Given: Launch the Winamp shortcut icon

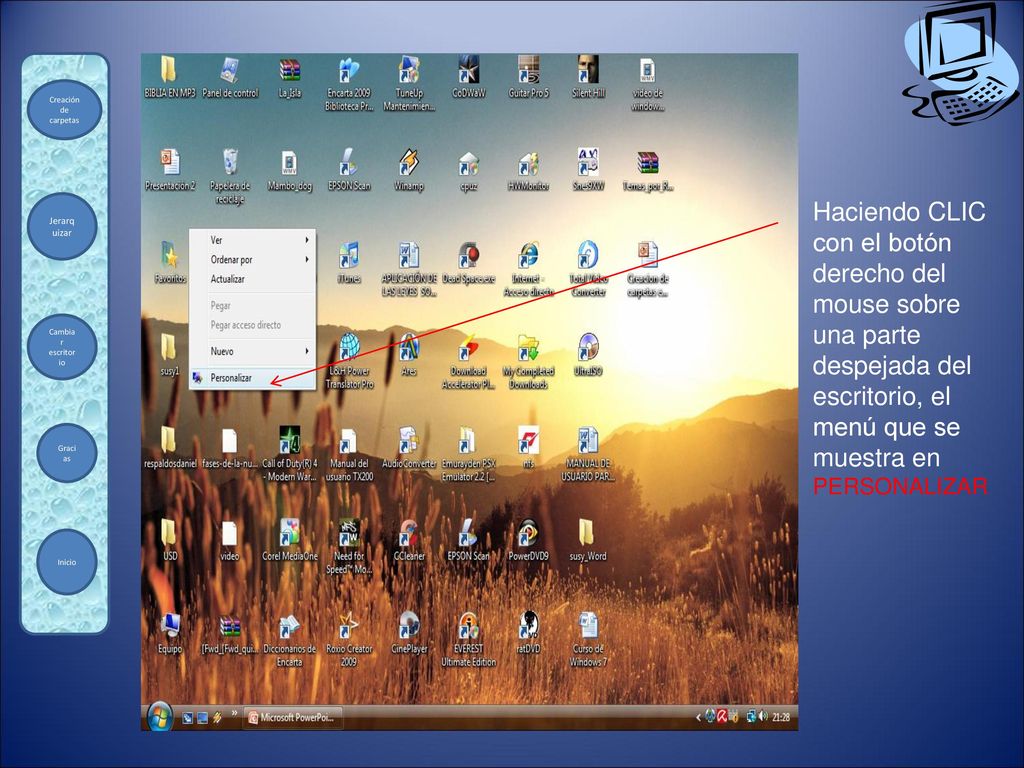Looking at the screenshot, I should point(409,163).
